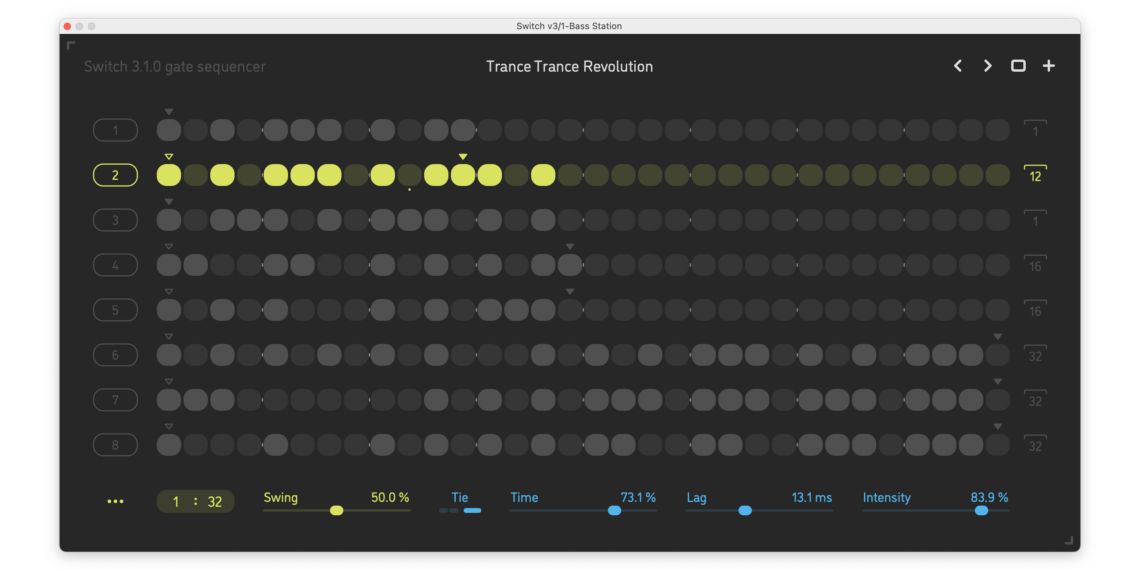
Task: Toggle the last step in row 8
Action: pos(998,445)
